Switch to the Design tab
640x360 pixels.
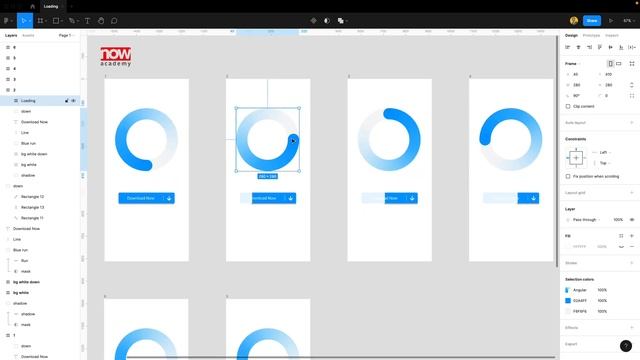(571, 36)
